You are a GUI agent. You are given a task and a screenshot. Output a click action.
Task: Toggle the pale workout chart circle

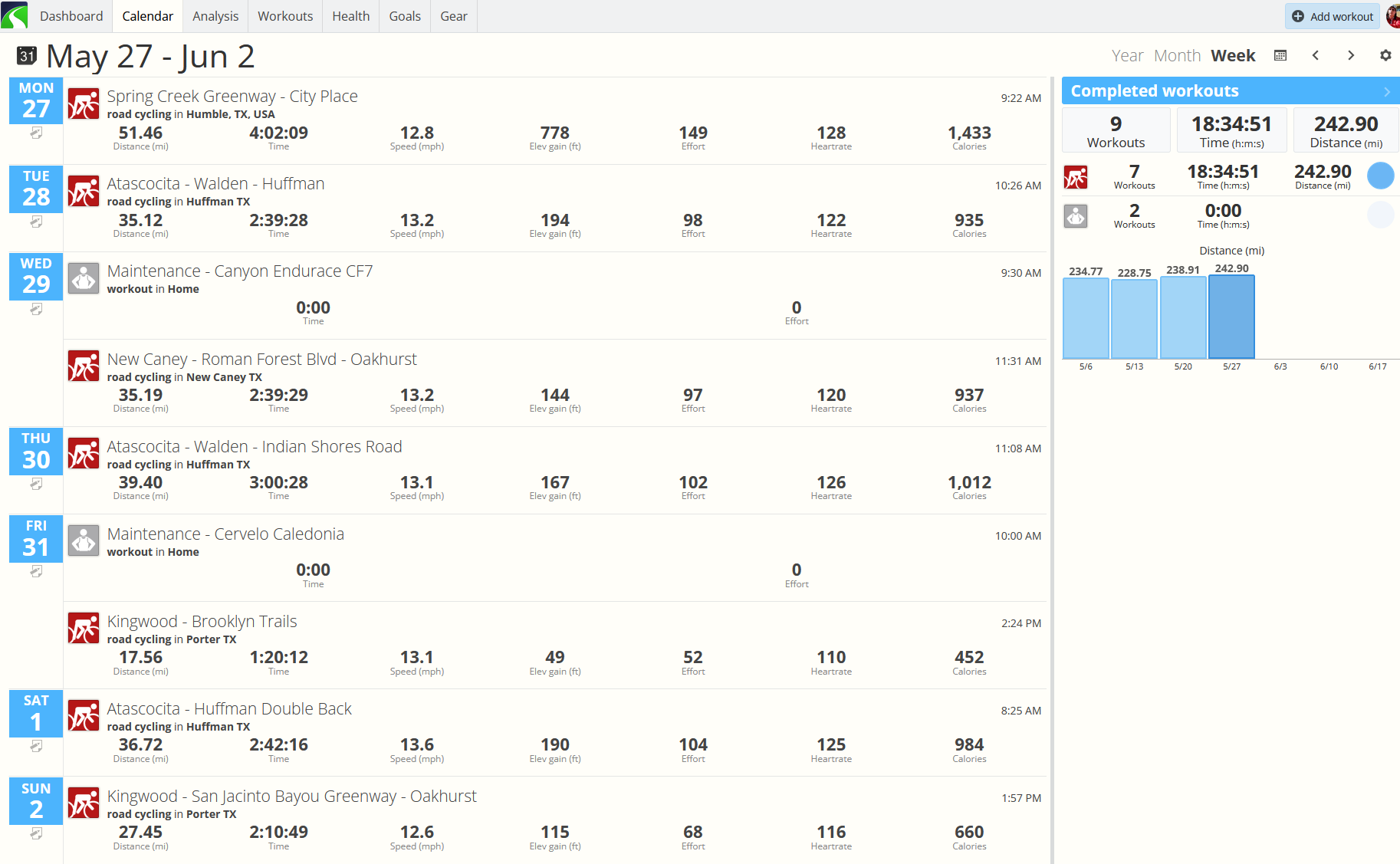(x=1381, y=215)
